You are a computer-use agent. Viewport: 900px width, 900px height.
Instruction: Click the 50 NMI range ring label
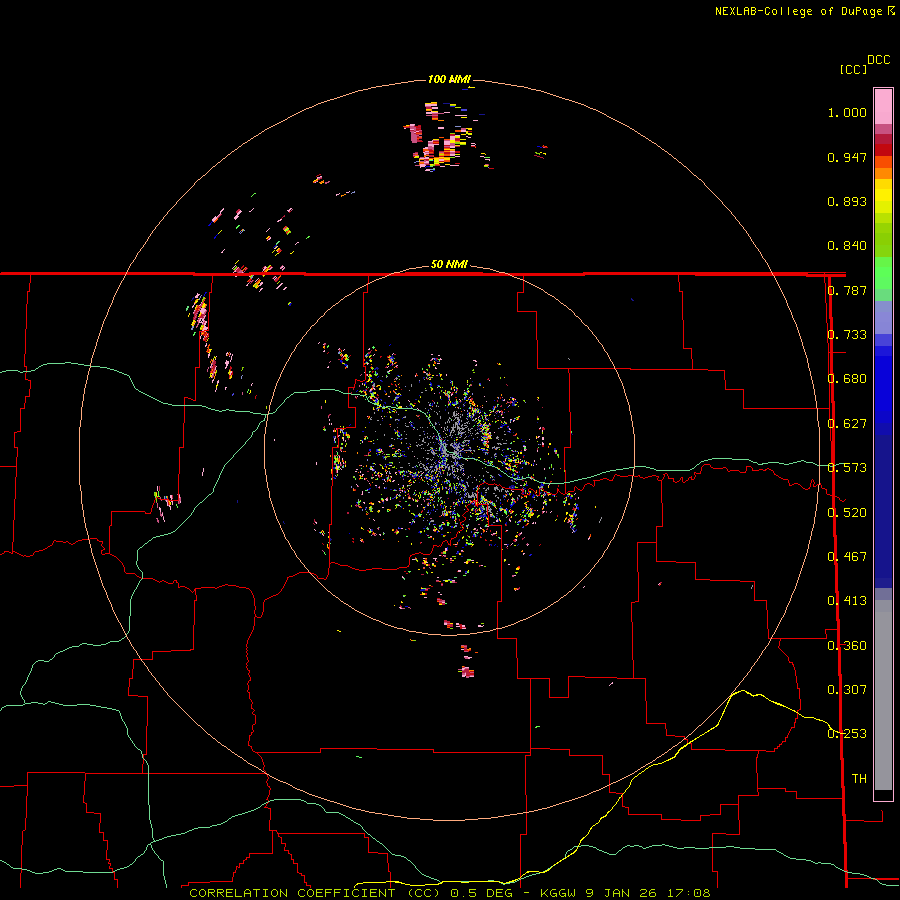point(449,264)
